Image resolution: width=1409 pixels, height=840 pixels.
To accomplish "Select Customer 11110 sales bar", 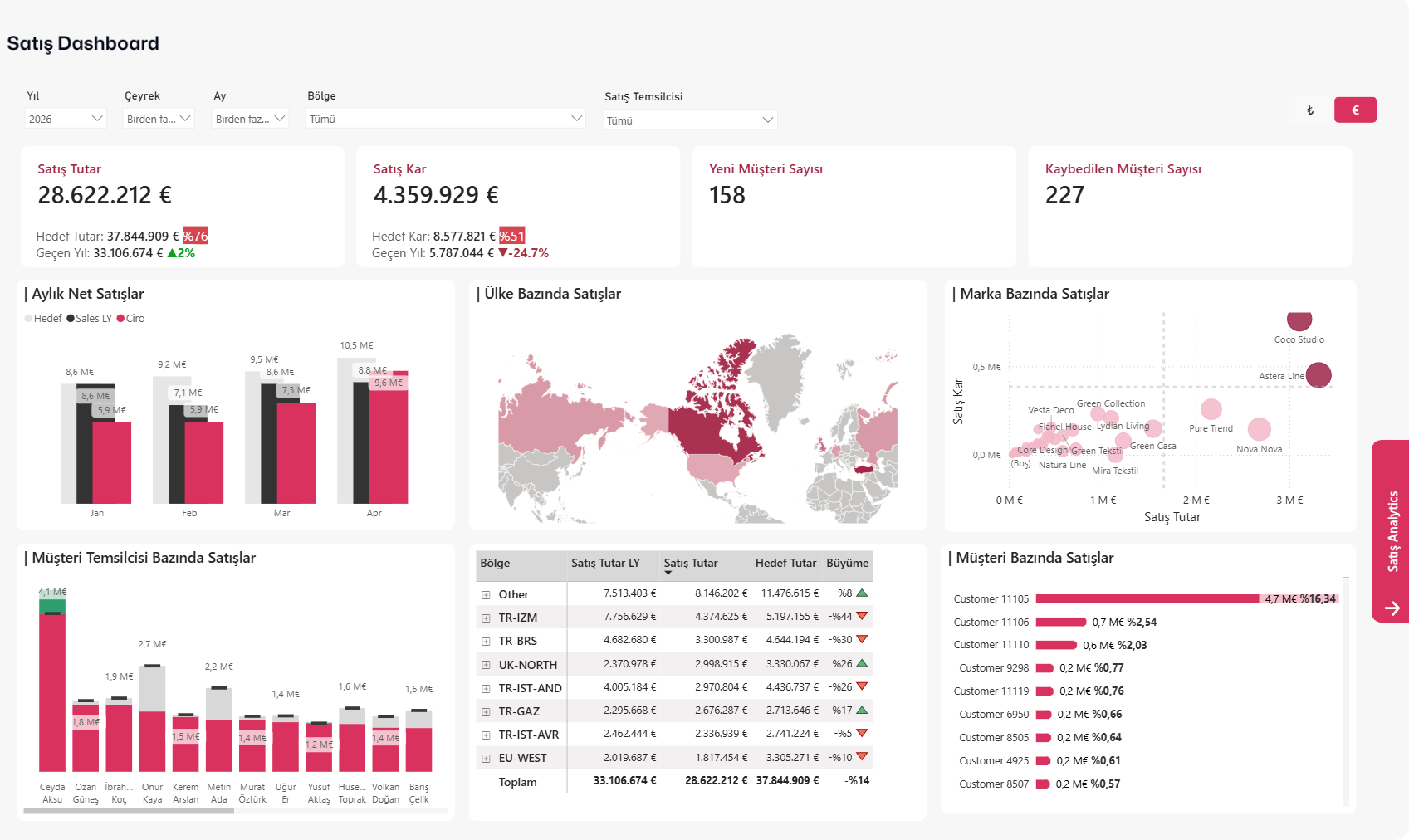I will [x=1056, y=645].
